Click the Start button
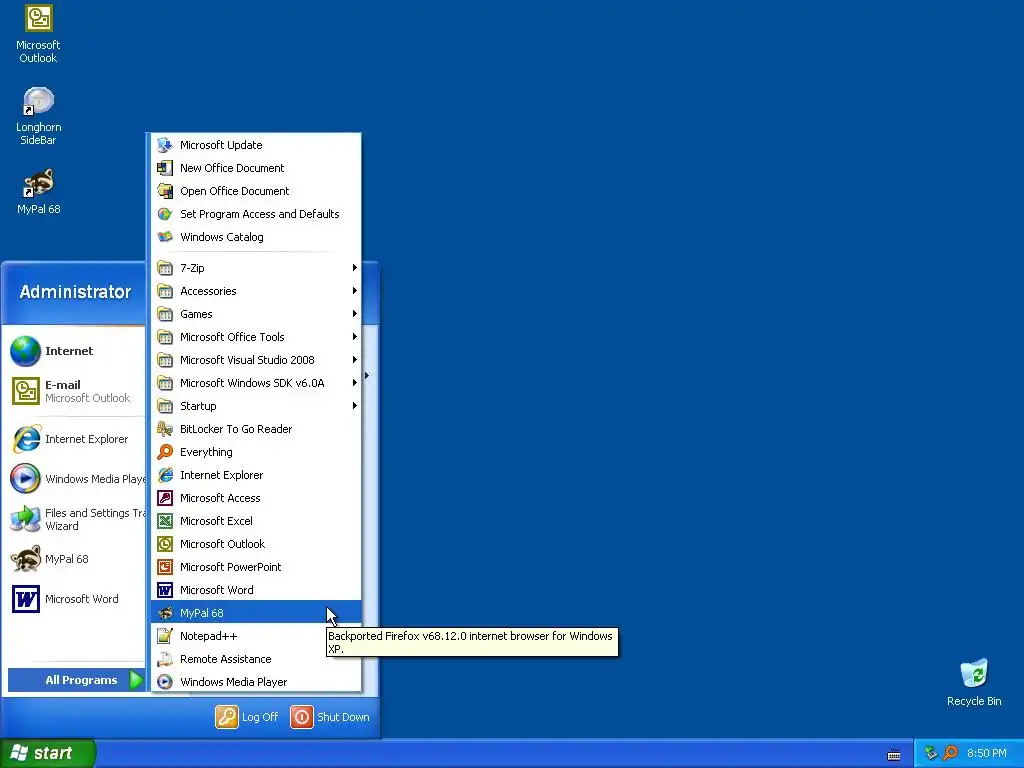1024x768 pixels. pos(48,753)
